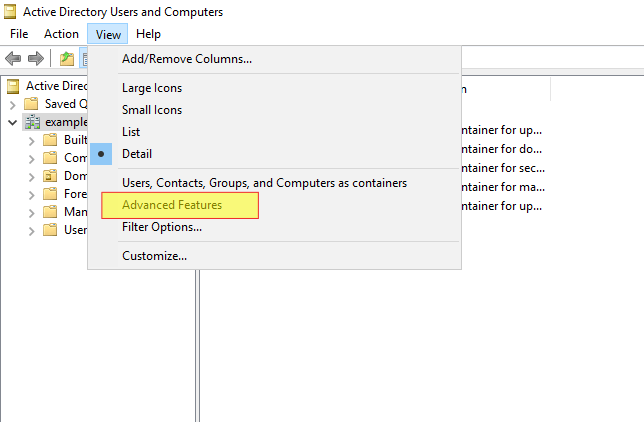Click the Up one level folder icon
Image resolution: width=644 pixels, height=422 pixels.
(x=67, y=59)
